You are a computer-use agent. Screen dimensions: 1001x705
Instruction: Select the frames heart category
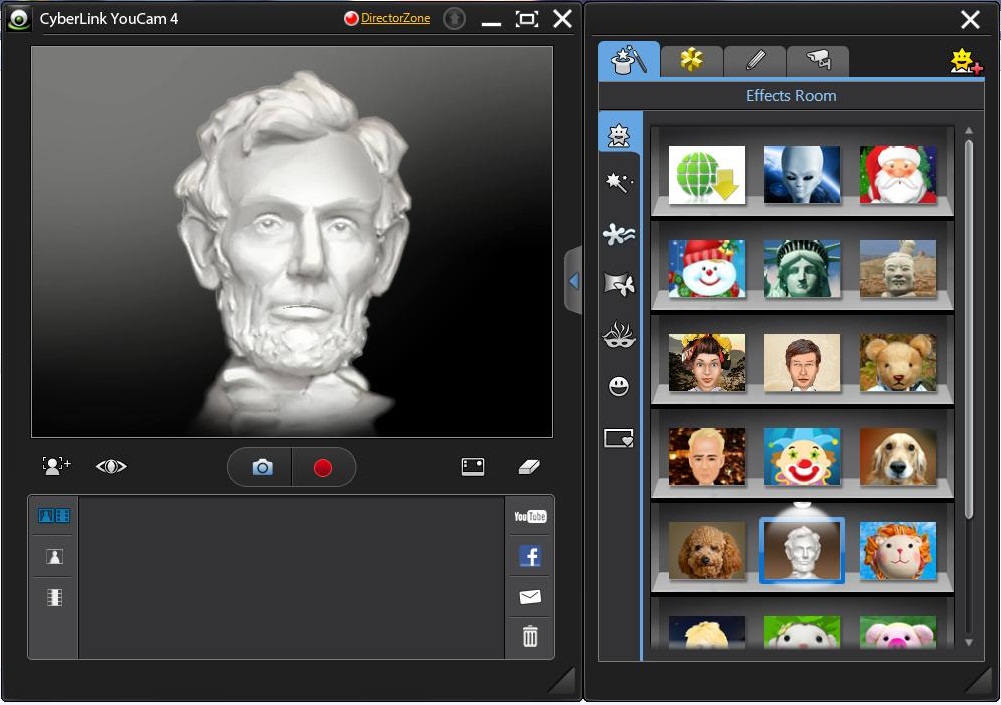[619, 438]
